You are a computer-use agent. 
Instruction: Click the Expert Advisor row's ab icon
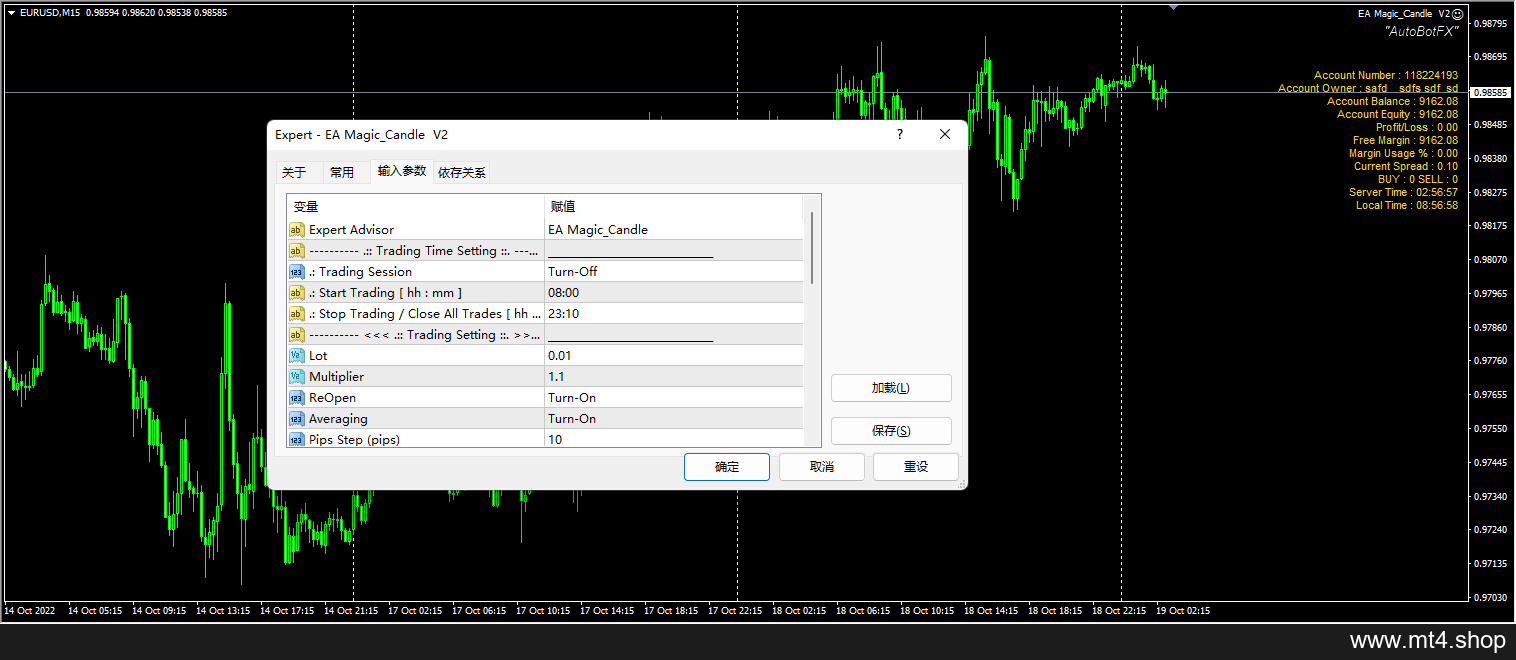297,230
